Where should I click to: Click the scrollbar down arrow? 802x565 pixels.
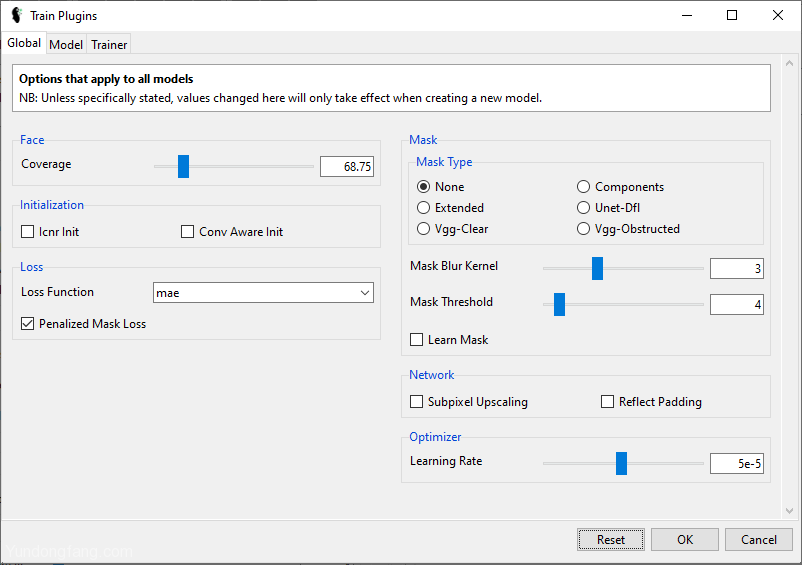789,510
